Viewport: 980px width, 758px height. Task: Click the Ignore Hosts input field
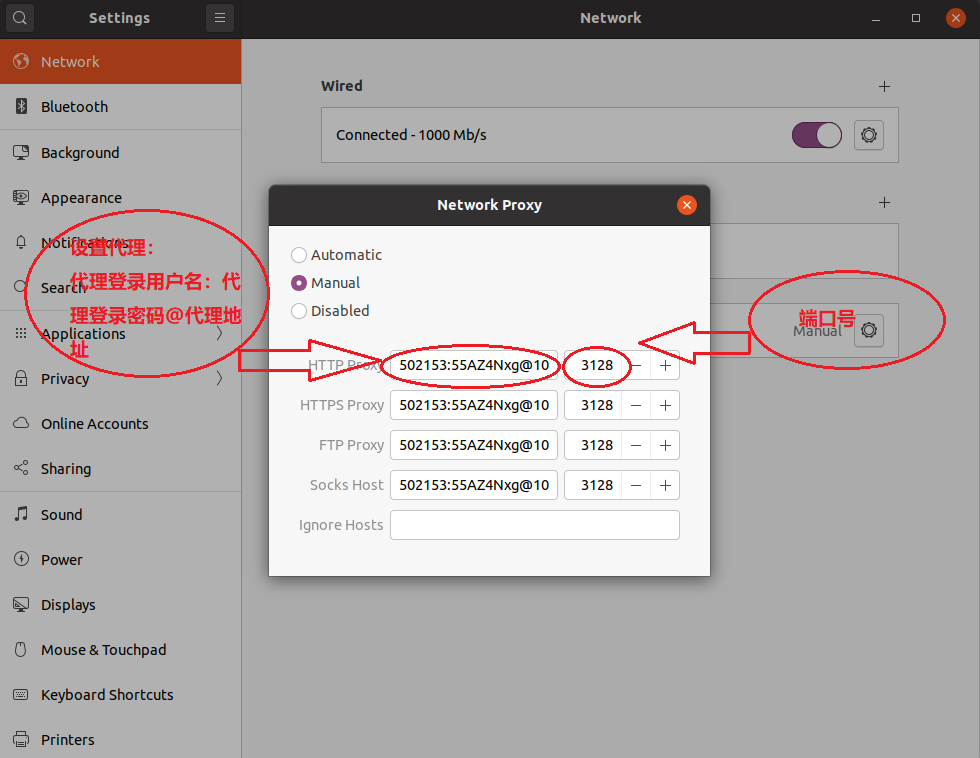tap(535, 526)
